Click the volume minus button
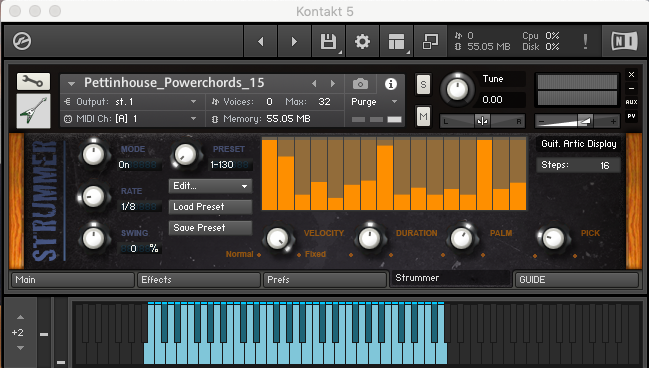The width and height of the screenshot is (649, 368). coord(541,121)
